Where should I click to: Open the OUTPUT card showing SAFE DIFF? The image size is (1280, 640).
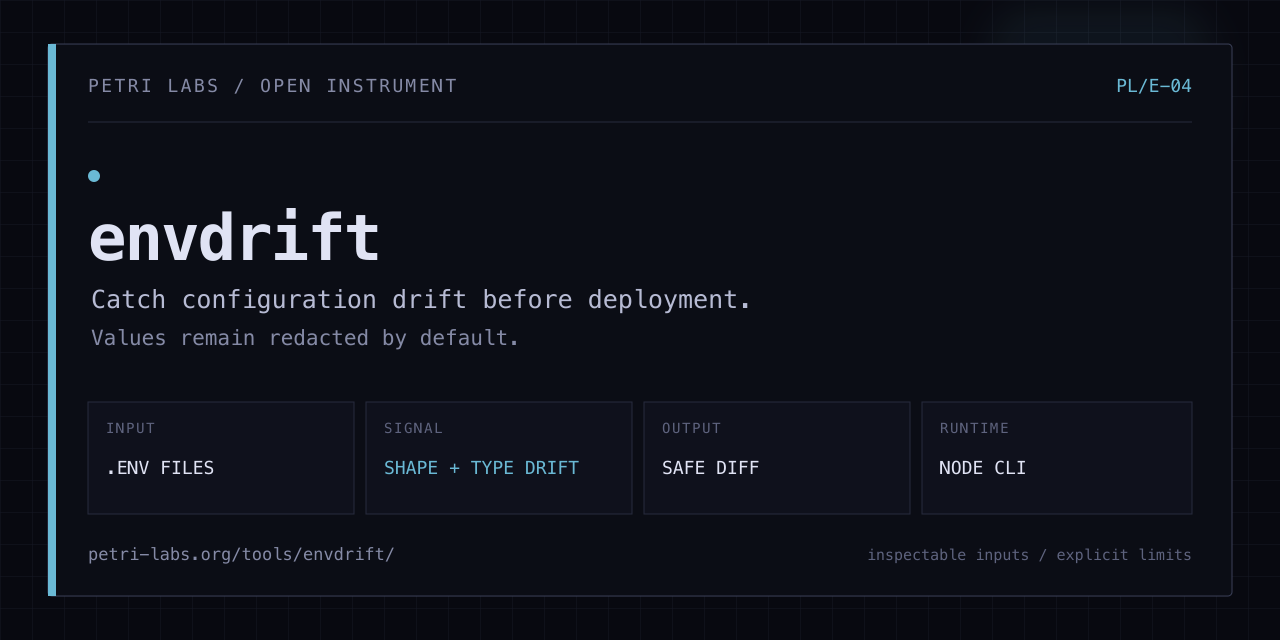(x=777, y=458)
